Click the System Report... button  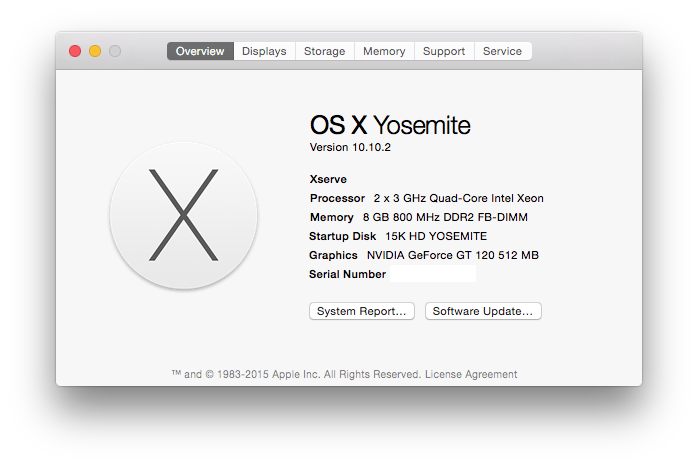(361, 311)
